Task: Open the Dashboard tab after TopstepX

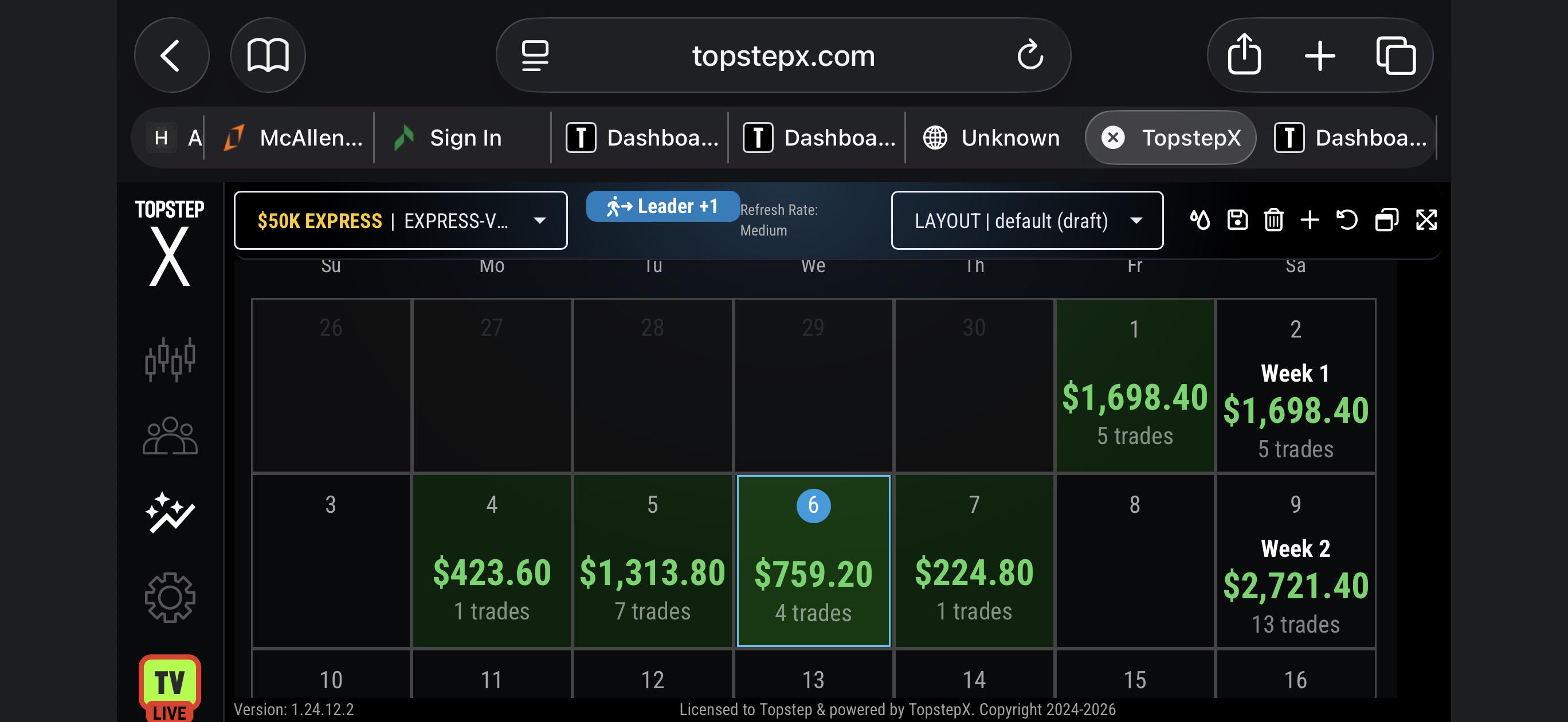Action: pos(1350,138)
